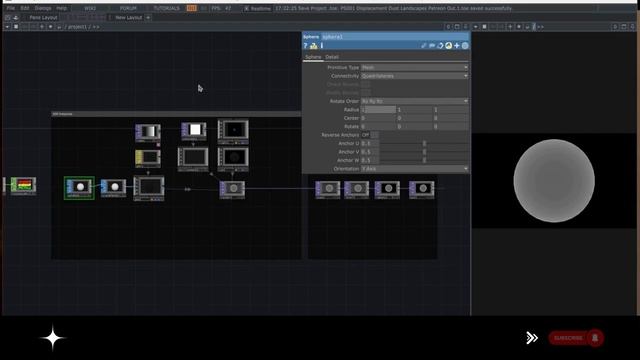Click the forward arrows icon in viewer toolbar

pos(540,27)
